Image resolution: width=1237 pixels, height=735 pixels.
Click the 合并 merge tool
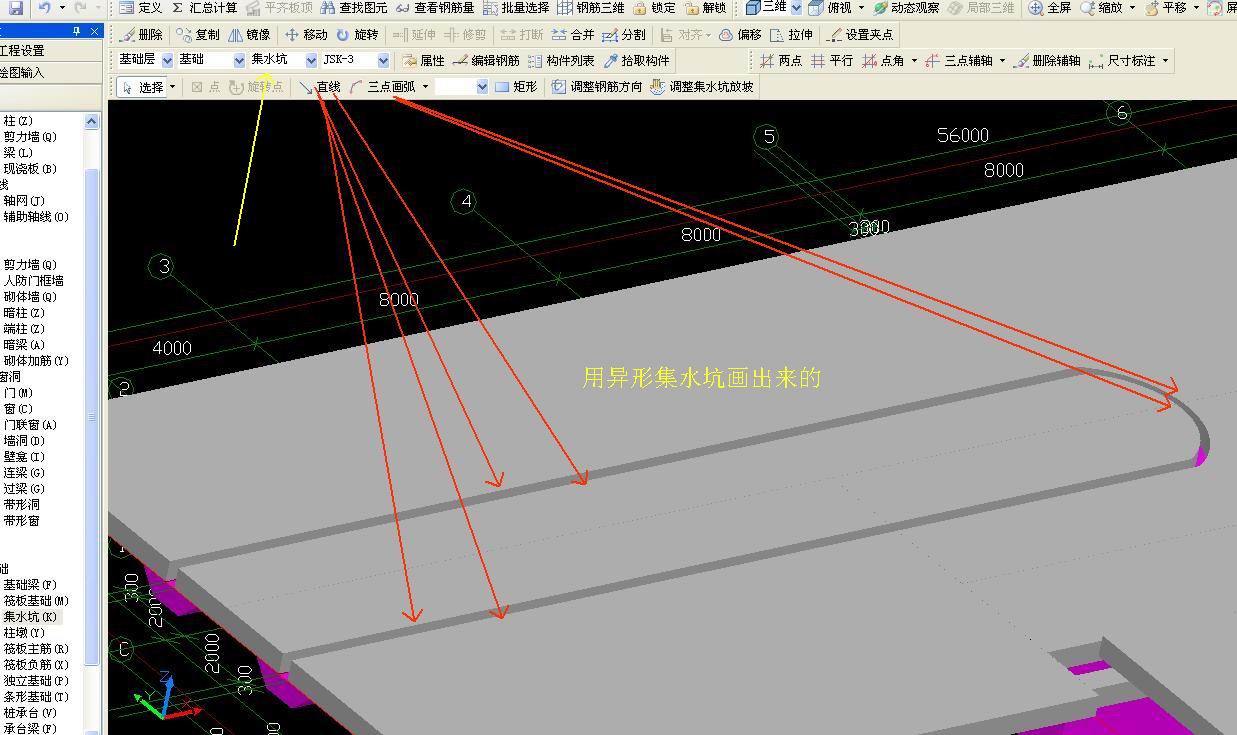572,34
